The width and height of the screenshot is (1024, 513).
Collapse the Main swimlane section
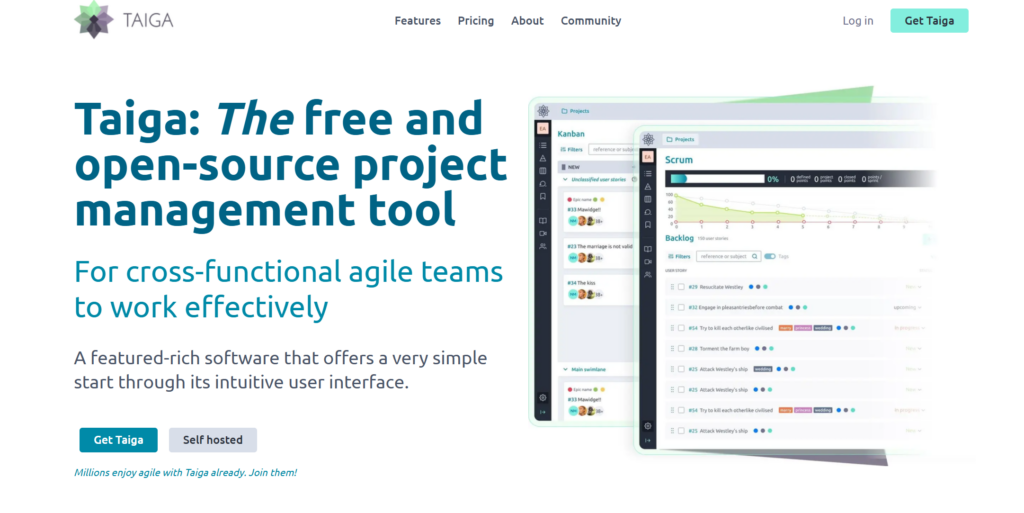566,369
